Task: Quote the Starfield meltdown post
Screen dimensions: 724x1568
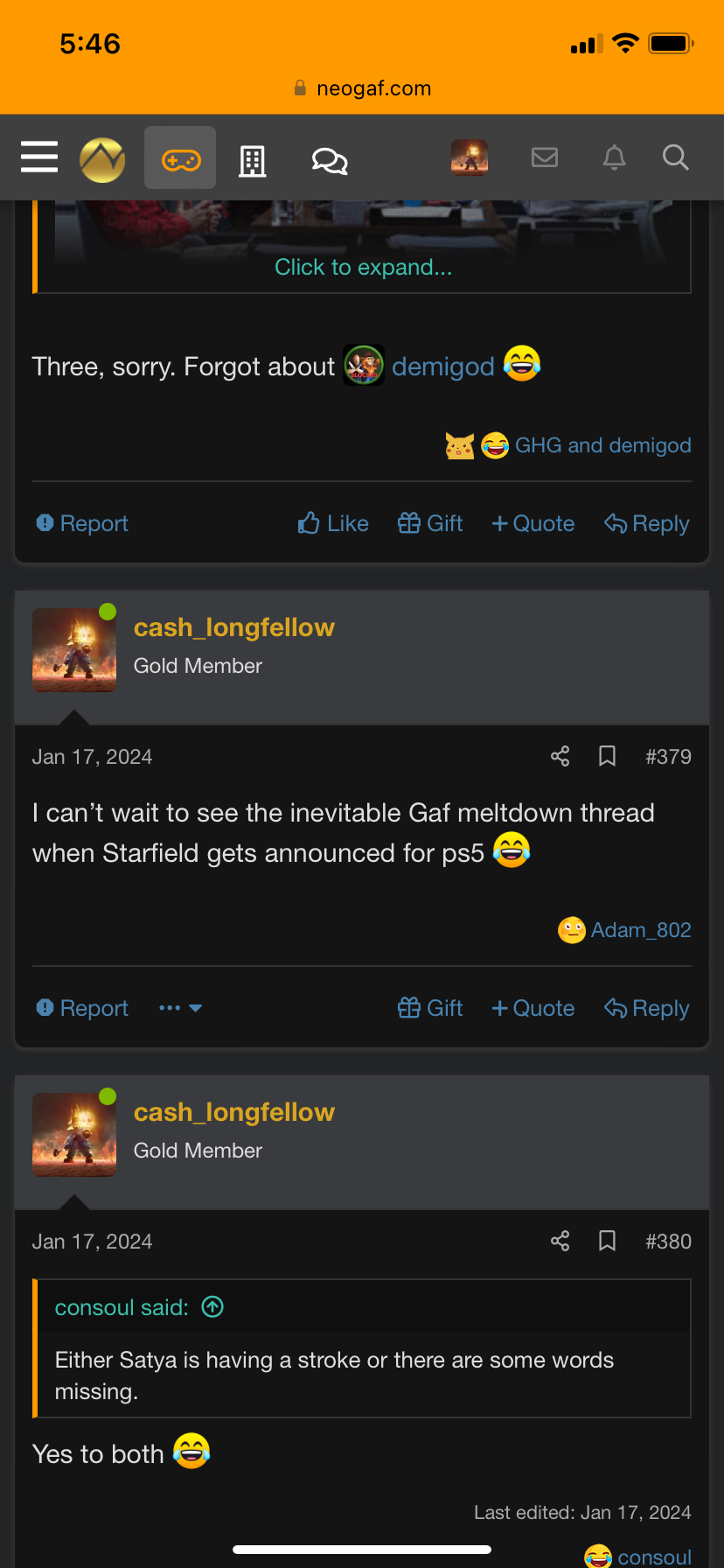Action: point(533,1008)
